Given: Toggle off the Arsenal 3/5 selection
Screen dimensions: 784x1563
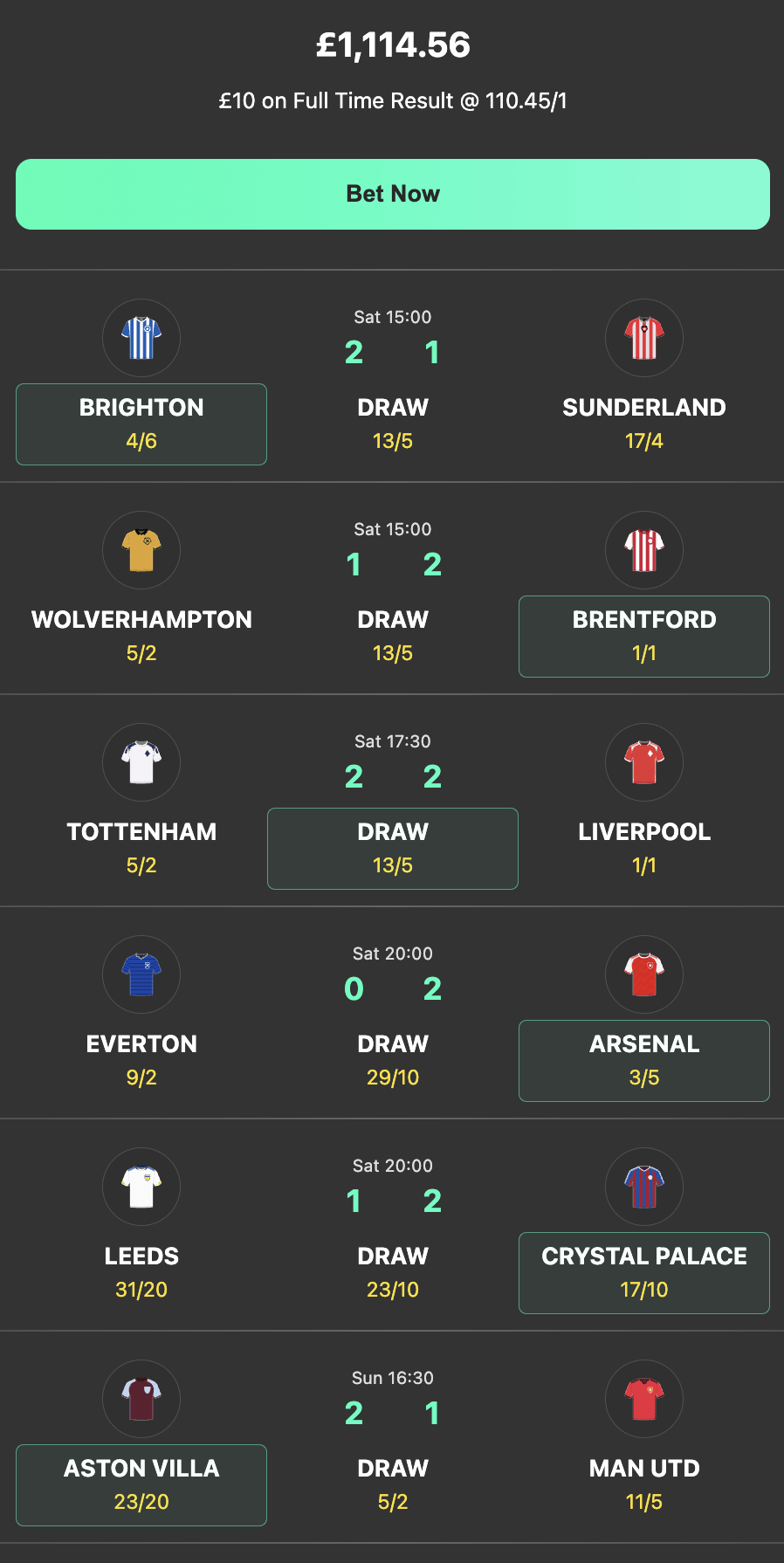Looking at the screenshot, I should pyautogui.click(x=643, y=1061).
